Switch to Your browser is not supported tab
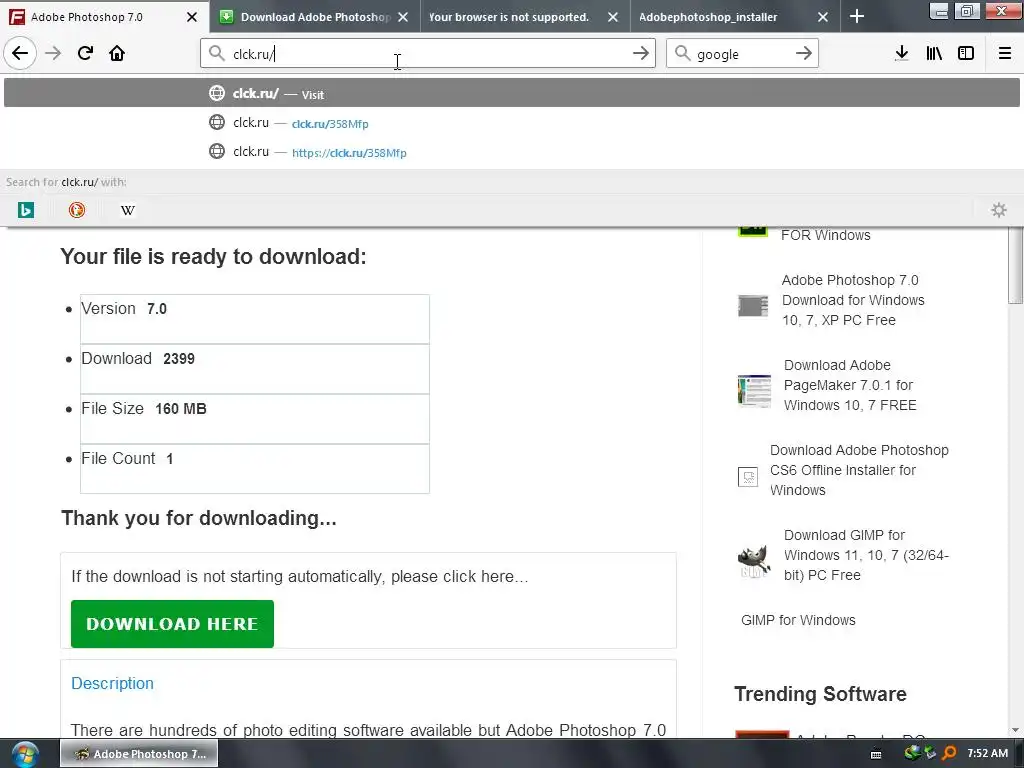 click(525, 17)
